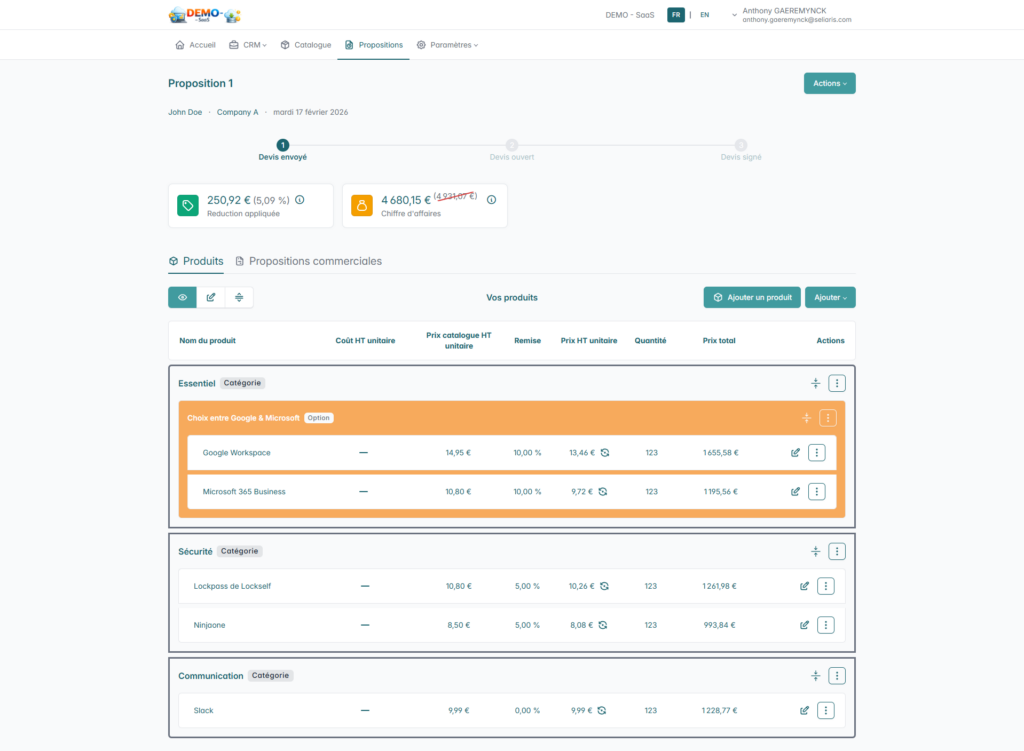Edit the Google Workspace product row
Image resolution: width=1024 pixels, height=751 pixels.
[x=795, y=453]
